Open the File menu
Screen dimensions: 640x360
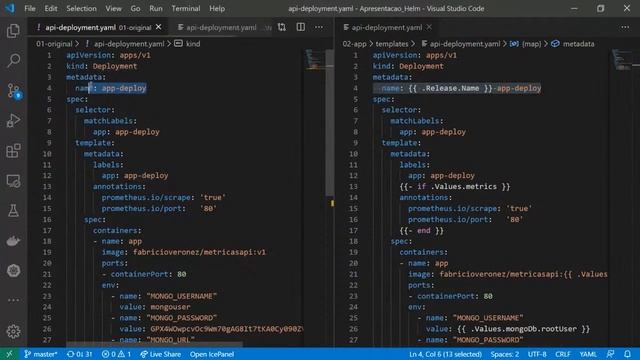pyautogui.click(x=30, y=8)
